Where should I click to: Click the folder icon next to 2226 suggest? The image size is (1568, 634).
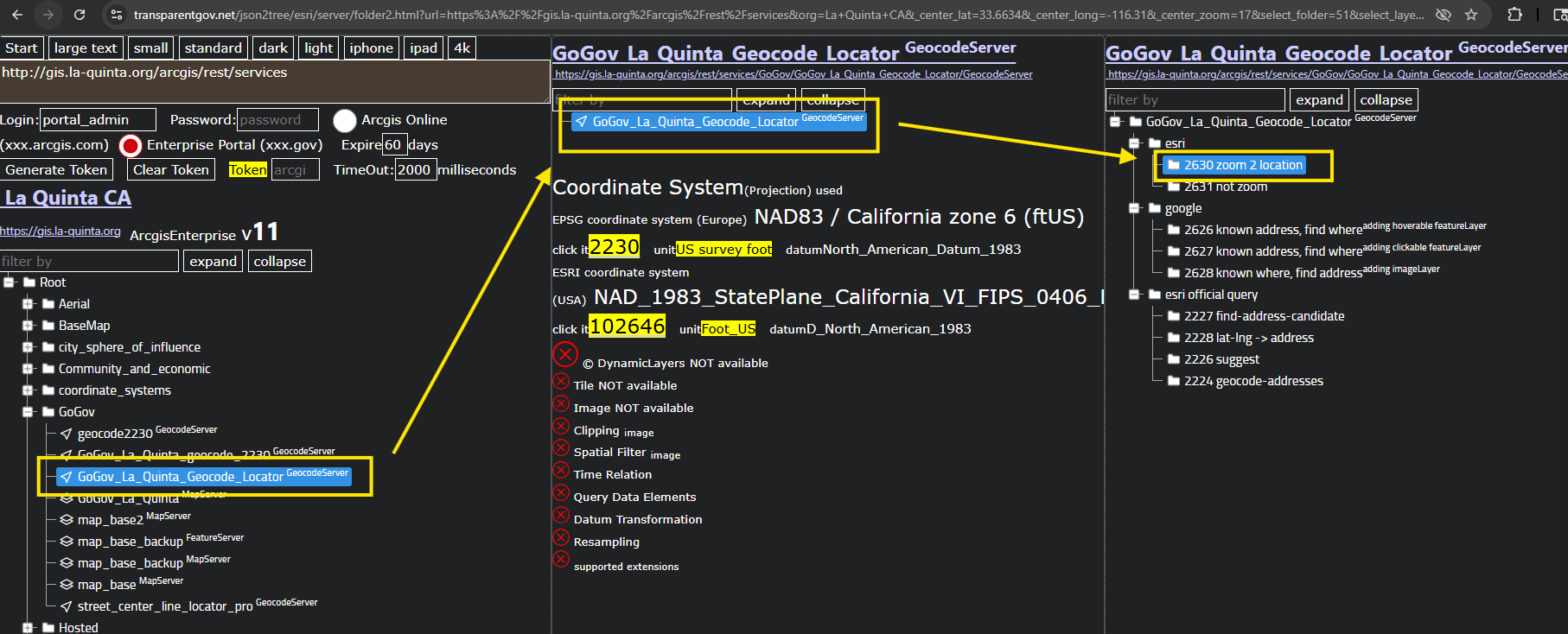pos(1174,359)
